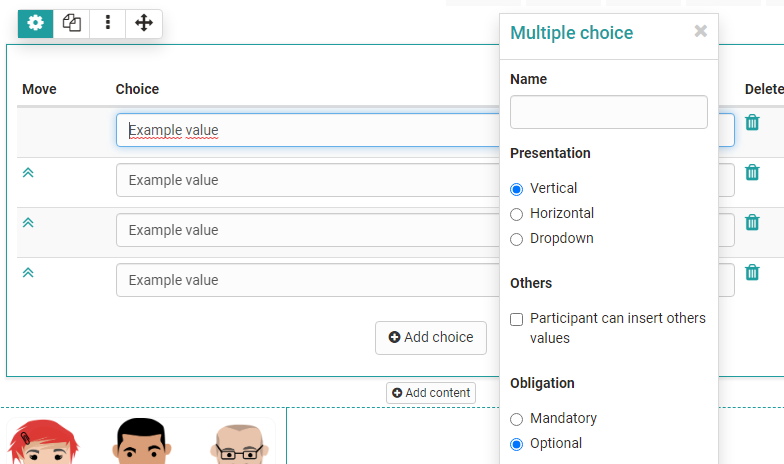Set obligation to Mandatory
Image resolution: width=784 pixels, height=464 pixels.
click(516, 419)
